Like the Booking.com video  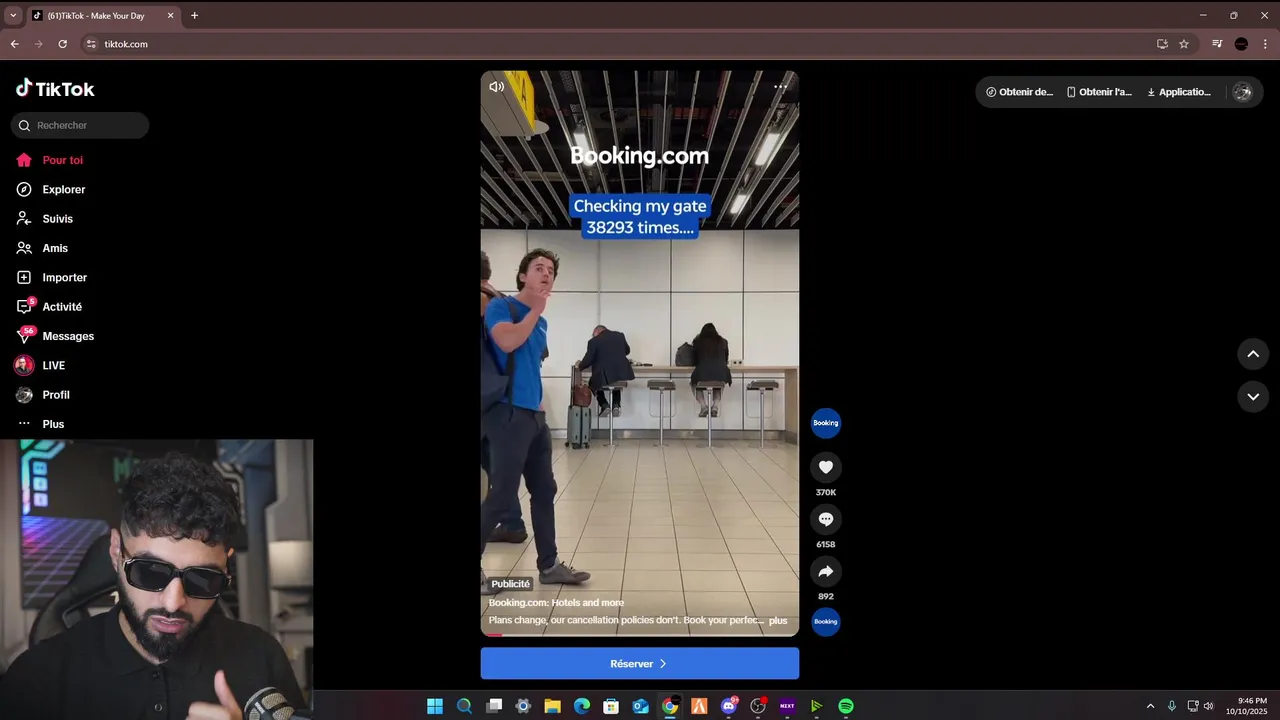click(x=825, y=467)
